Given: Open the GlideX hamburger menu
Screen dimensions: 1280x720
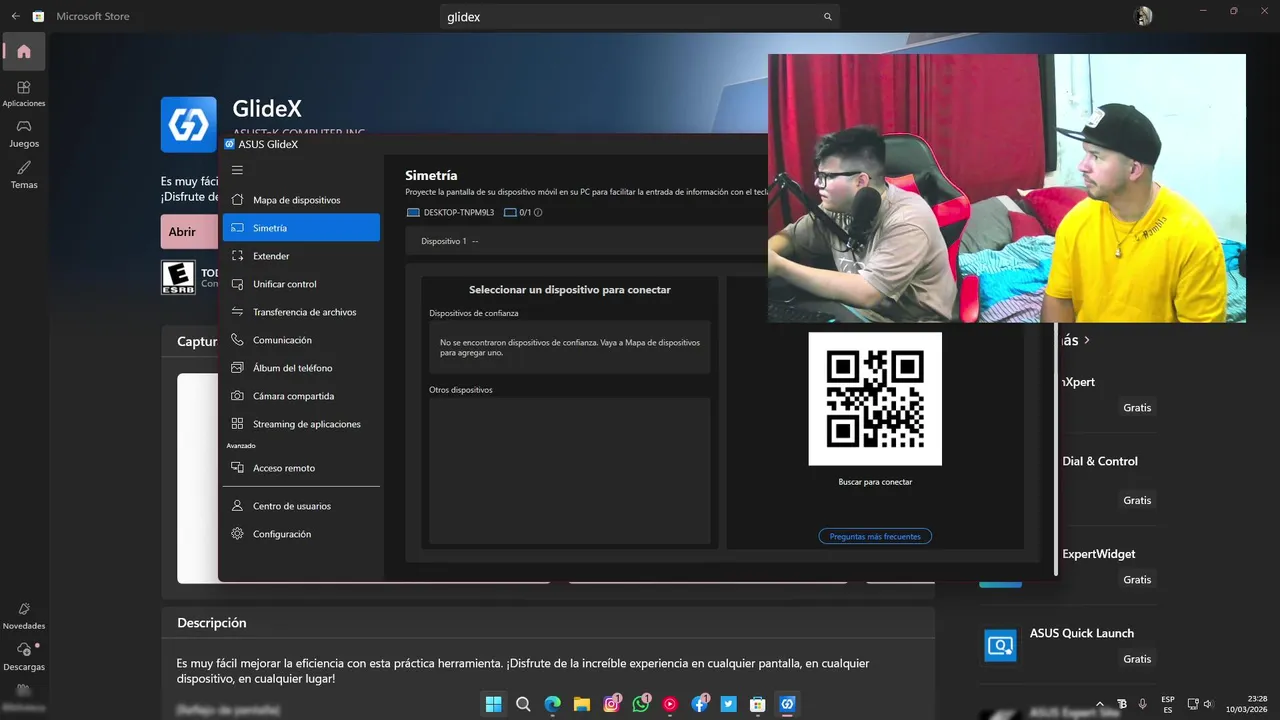Looking at the screenshot, I should tap(237, 170).
